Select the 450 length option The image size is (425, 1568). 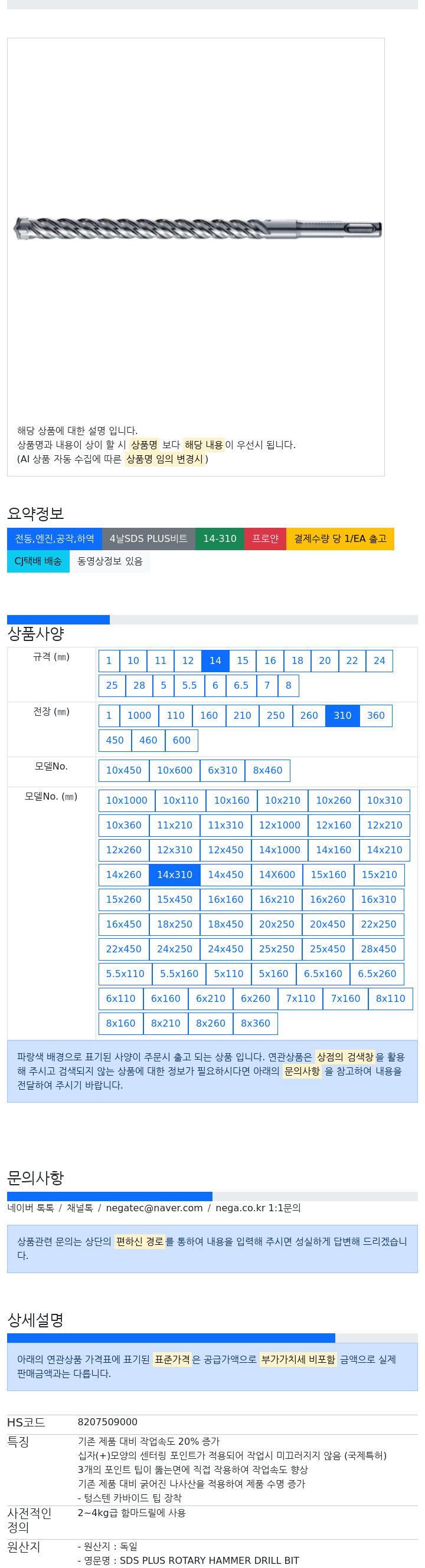click(115, 740)
